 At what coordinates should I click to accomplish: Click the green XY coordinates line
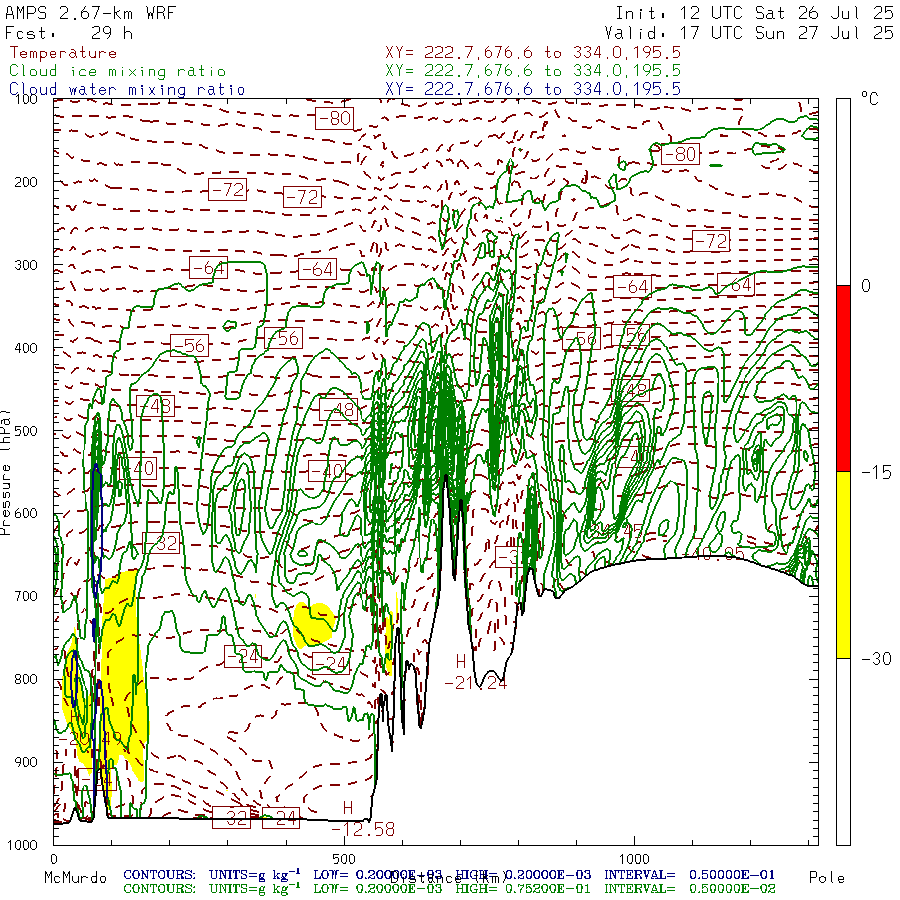pyautogui.click(x=533, y=71)
